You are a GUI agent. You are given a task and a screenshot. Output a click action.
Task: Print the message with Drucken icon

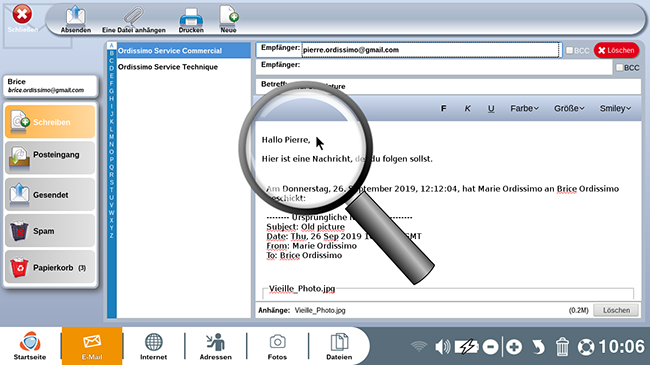(191, 19)
